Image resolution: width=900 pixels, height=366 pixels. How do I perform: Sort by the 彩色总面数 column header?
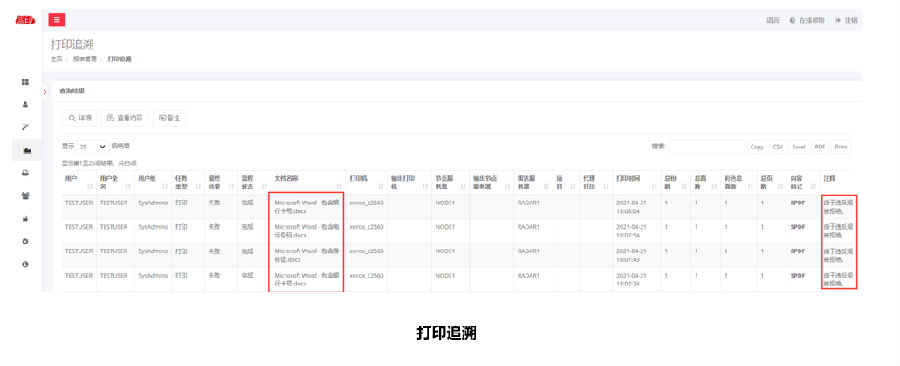click(x=739, y=182)
